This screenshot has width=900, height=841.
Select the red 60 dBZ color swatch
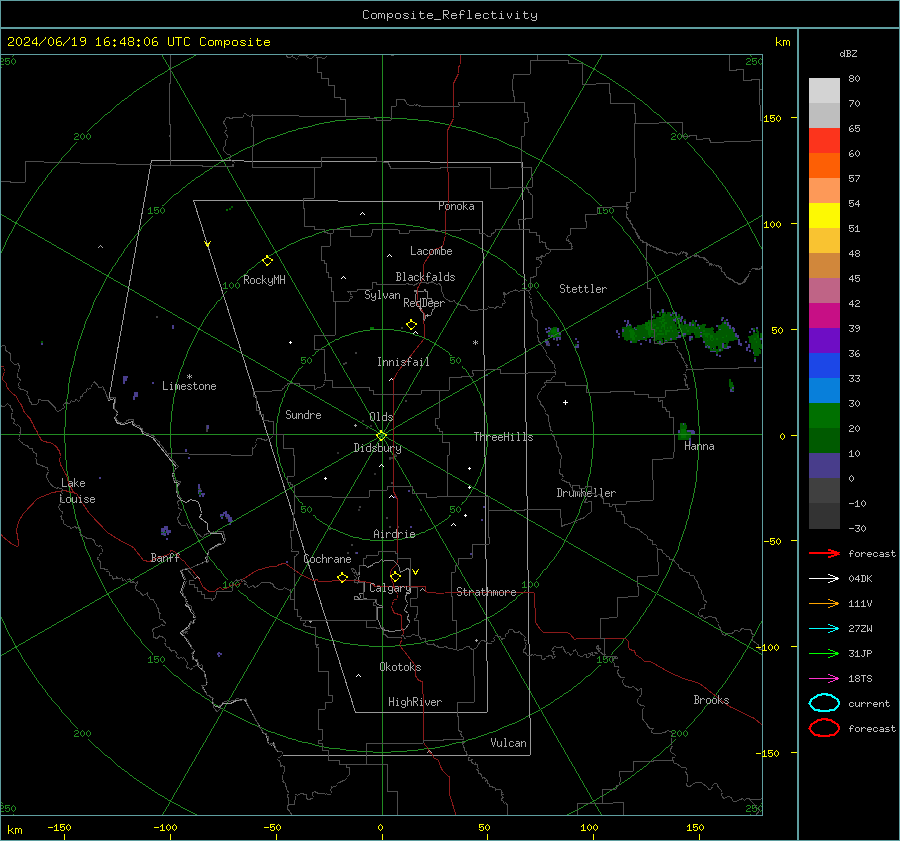[x=824, y=141]
